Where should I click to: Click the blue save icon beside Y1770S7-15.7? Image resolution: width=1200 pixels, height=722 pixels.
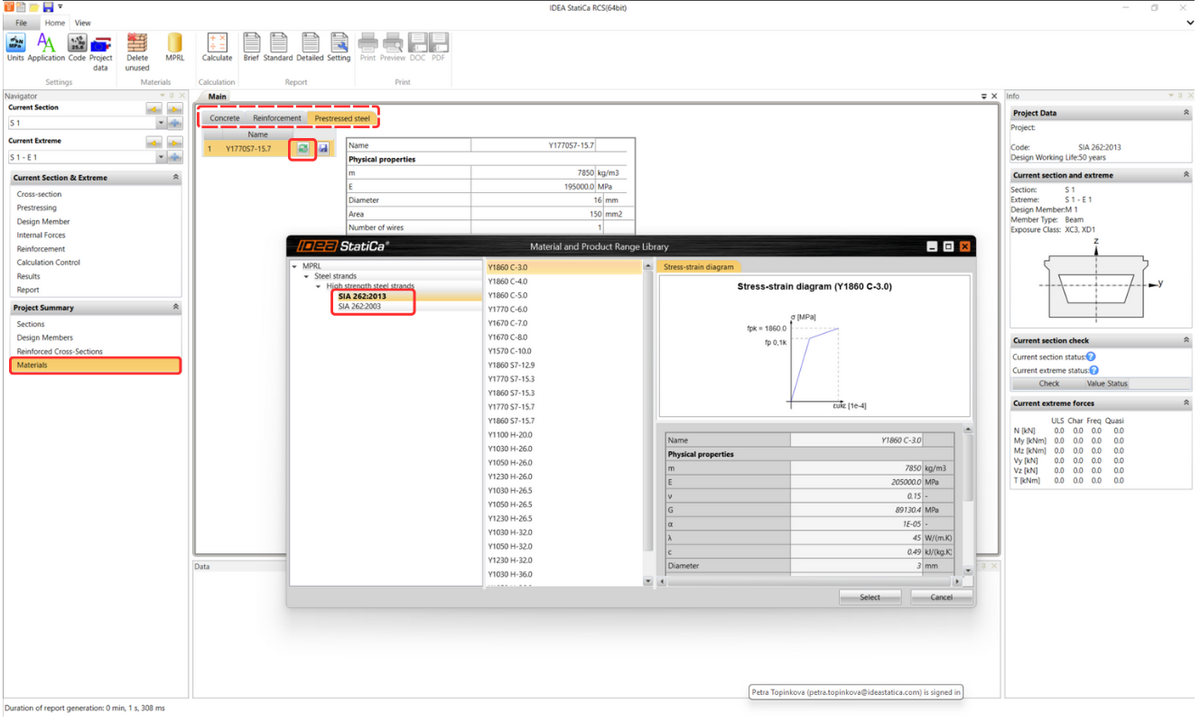click(323, 147)
